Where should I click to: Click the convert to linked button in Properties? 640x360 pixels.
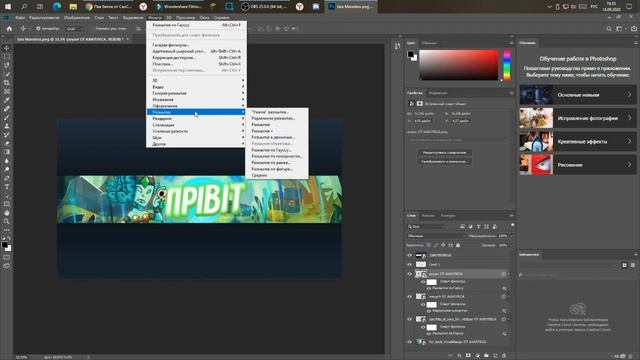(444, 162)
